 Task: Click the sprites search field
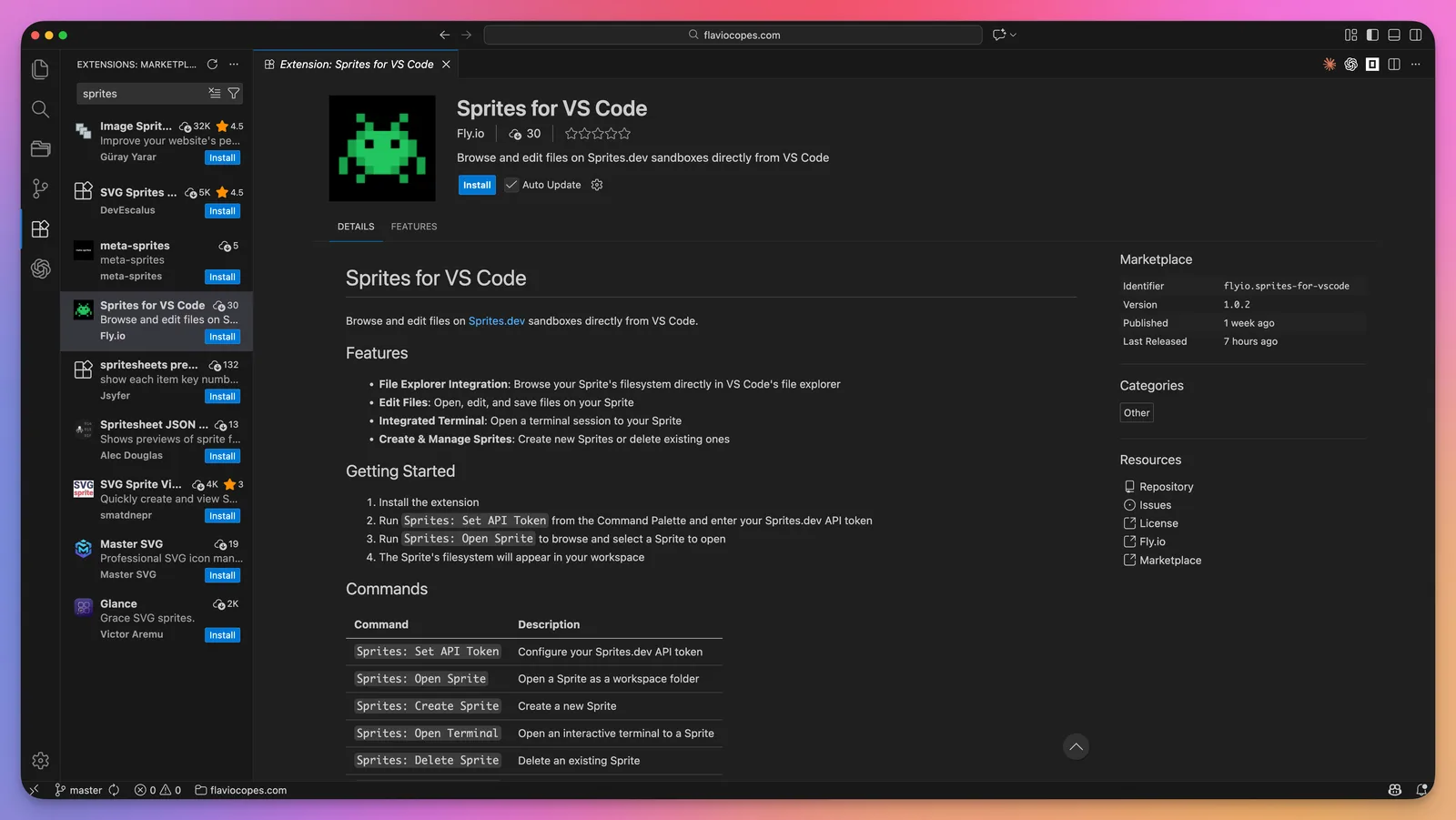[141, 94]
